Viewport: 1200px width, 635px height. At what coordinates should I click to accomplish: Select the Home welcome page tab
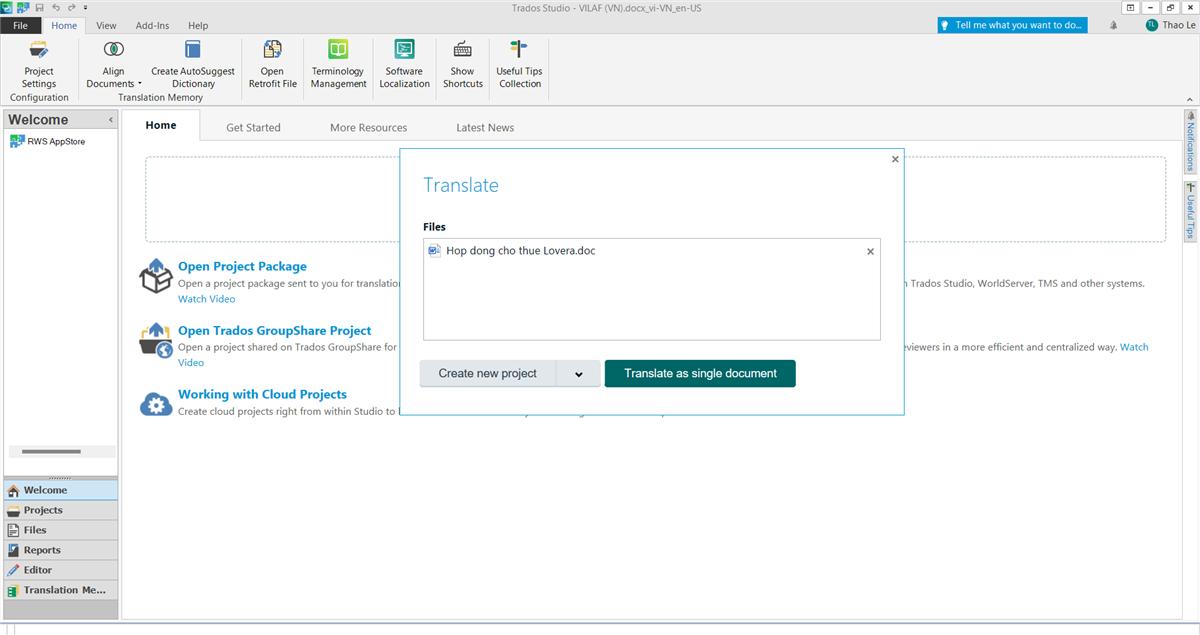point(160,125)
